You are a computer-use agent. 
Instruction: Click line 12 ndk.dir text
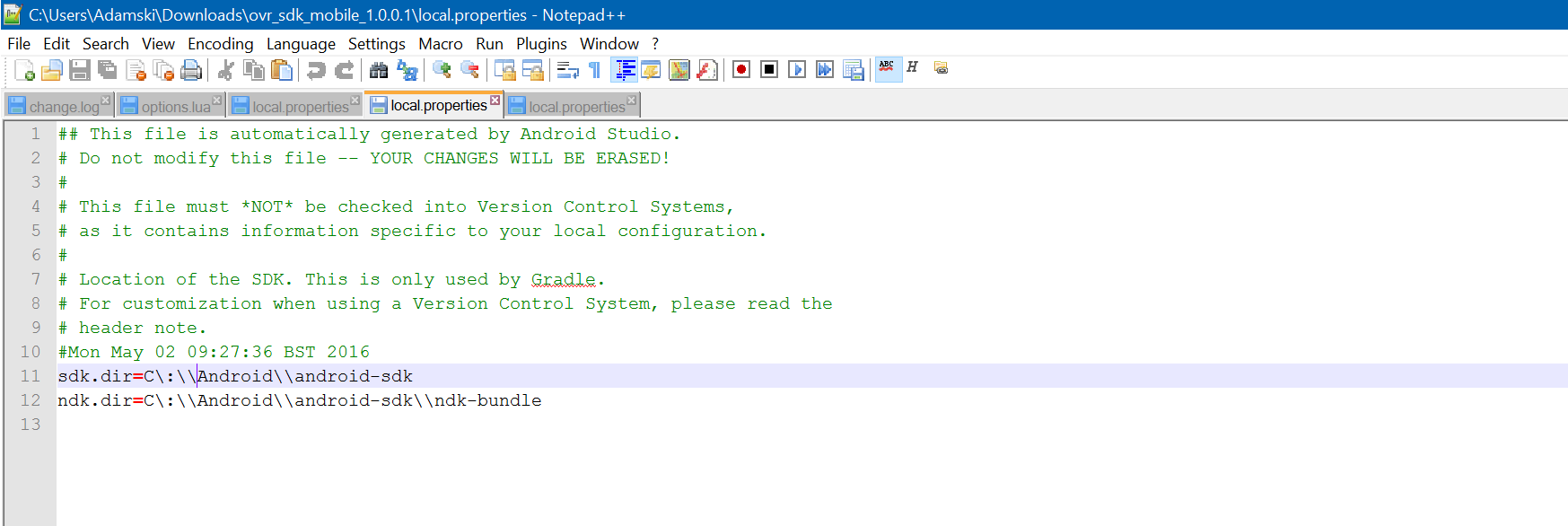click(300, 400)
